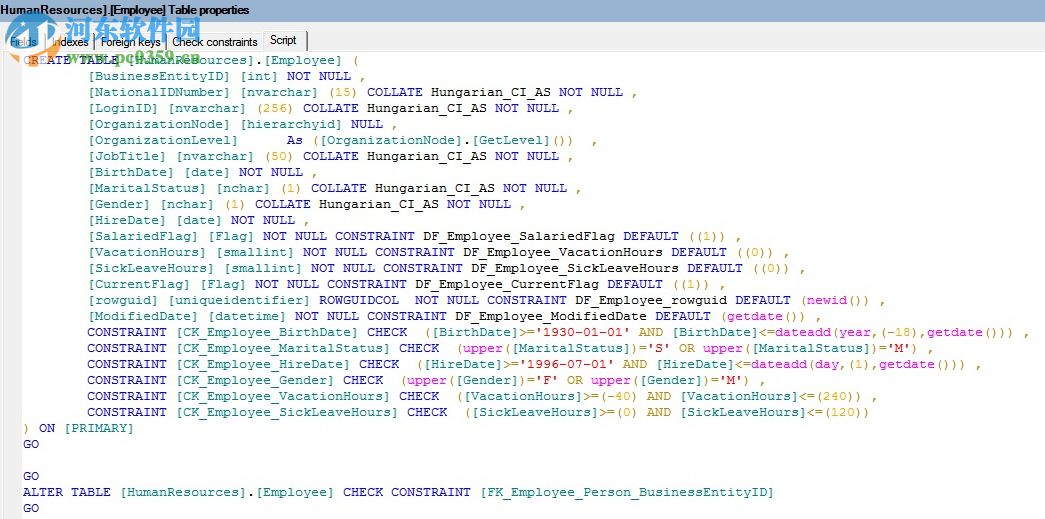Click the '1996-07-01' date literal
1045x519 pixels.
coord(567,364)
